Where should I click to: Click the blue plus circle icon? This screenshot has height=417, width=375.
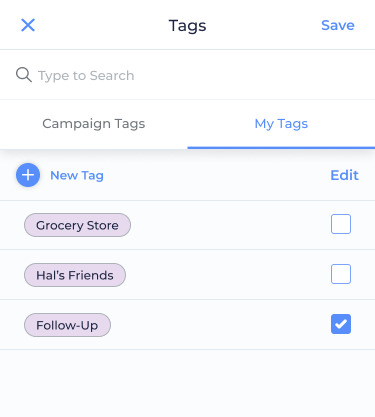(x=28, y=175)
